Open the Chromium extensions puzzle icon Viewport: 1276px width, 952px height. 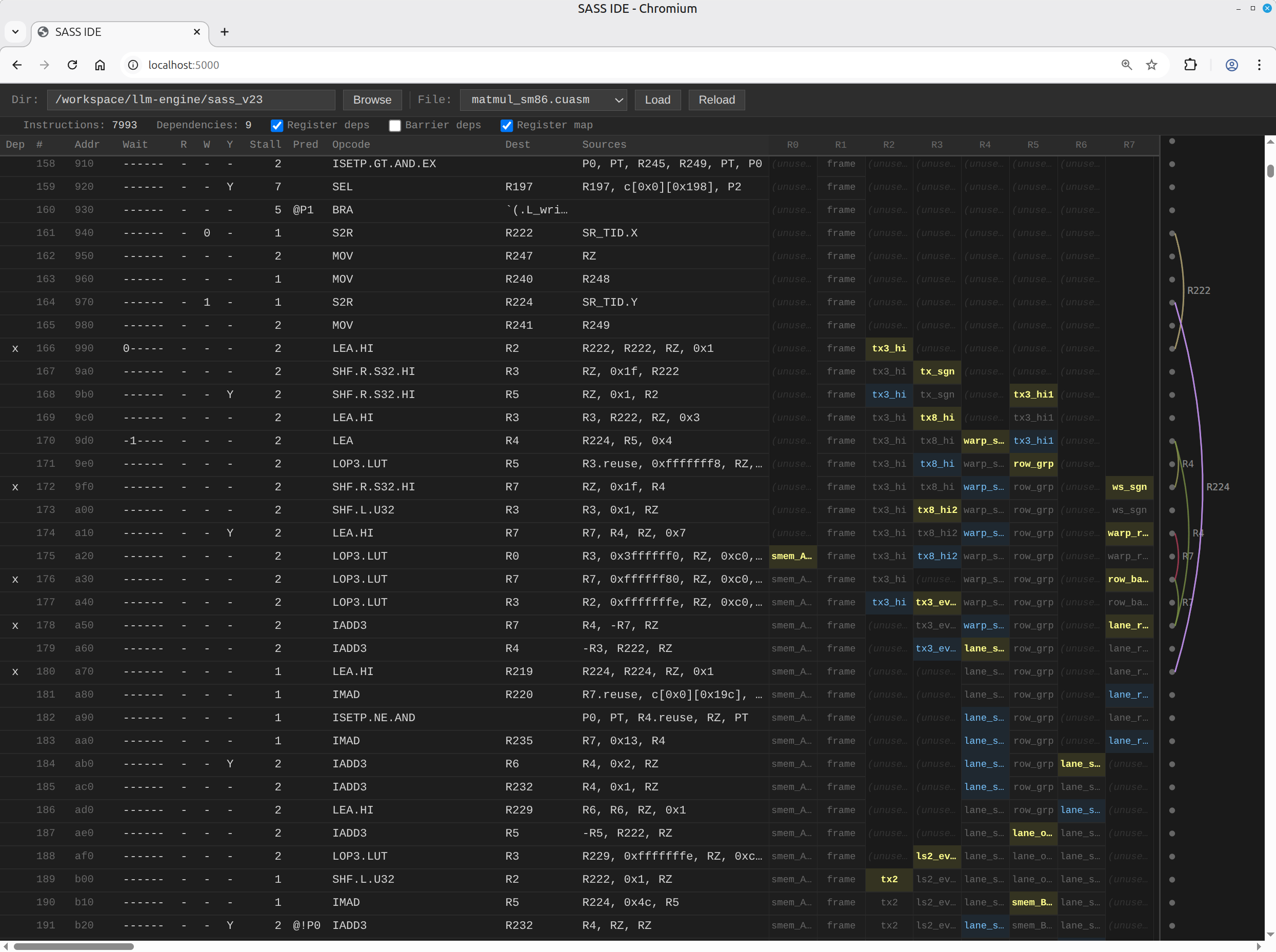tap(1190, 65)
